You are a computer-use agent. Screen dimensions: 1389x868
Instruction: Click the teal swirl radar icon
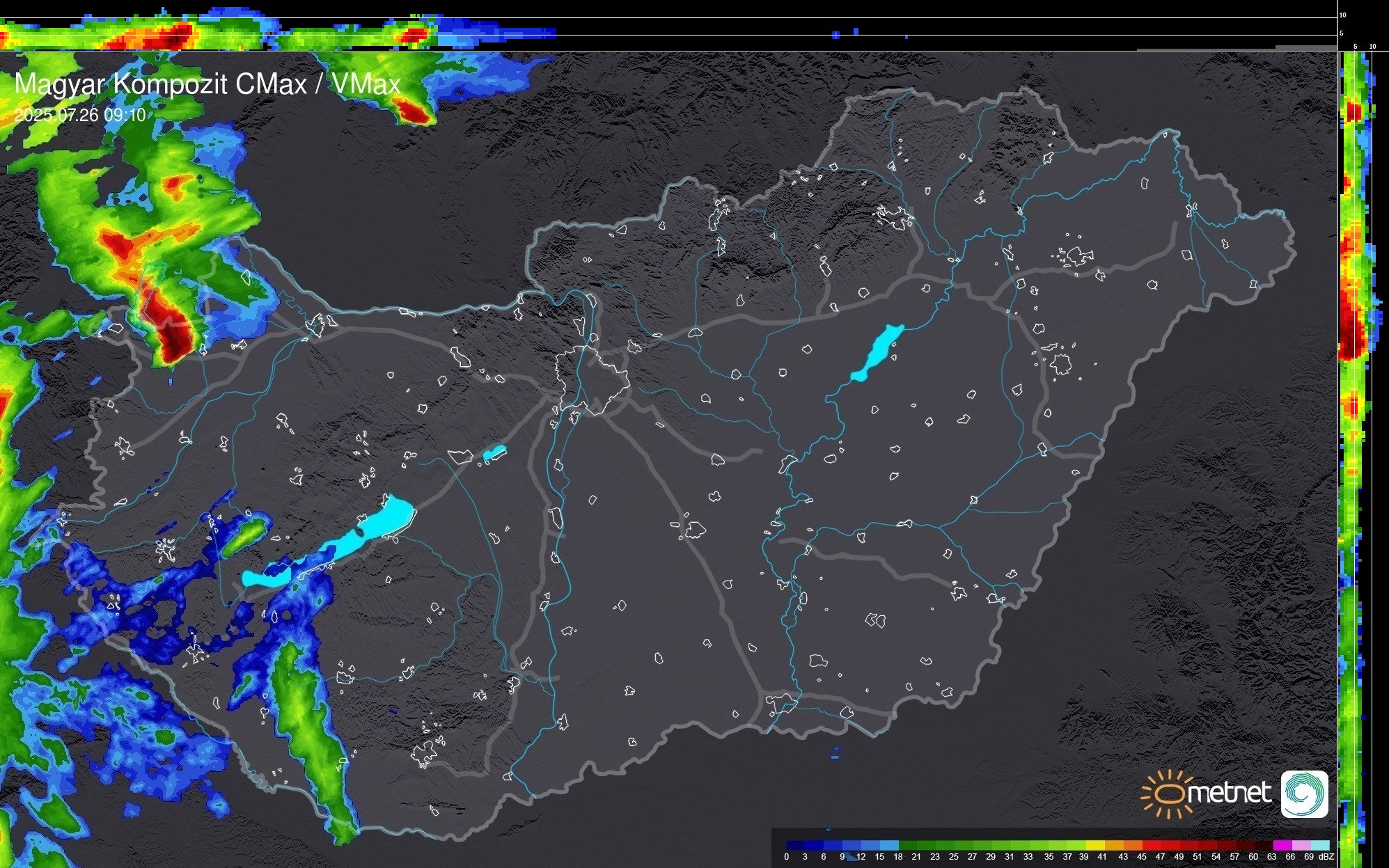[1304, 794]
